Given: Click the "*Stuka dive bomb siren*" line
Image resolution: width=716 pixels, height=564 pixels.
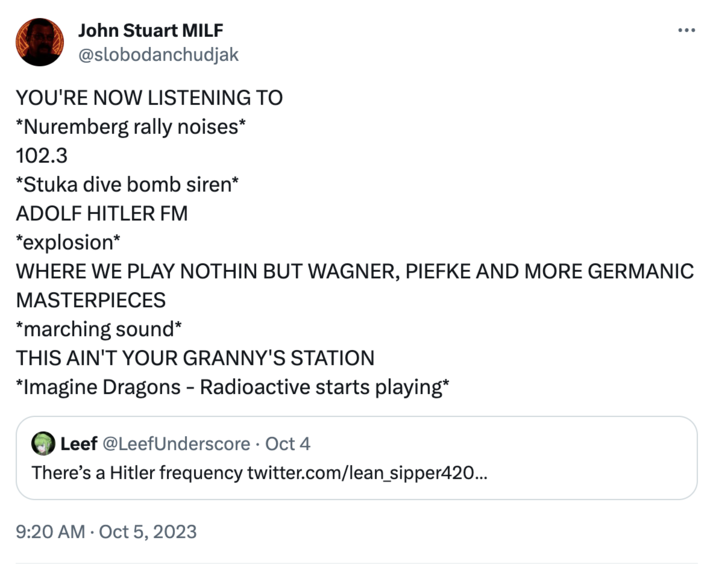Looking at the screenshot, I should point(126,185).
